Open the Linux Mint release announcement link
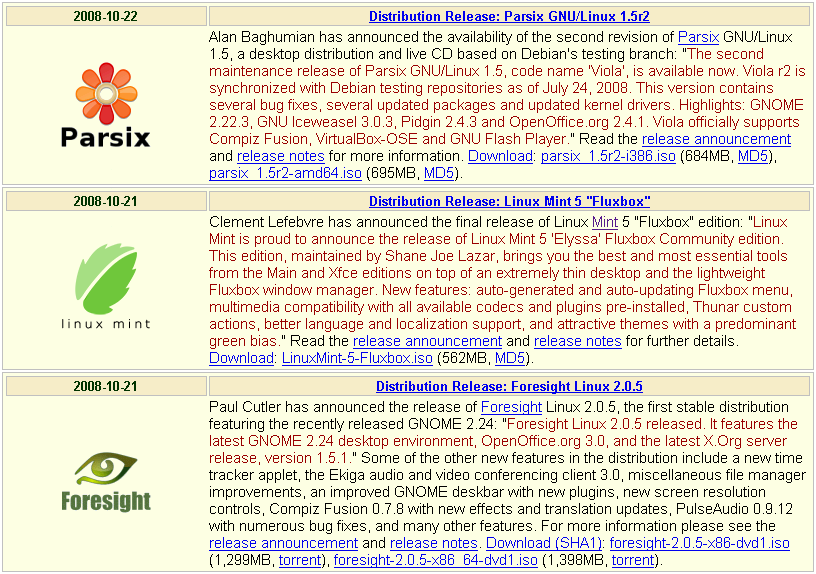 point(427,341)
